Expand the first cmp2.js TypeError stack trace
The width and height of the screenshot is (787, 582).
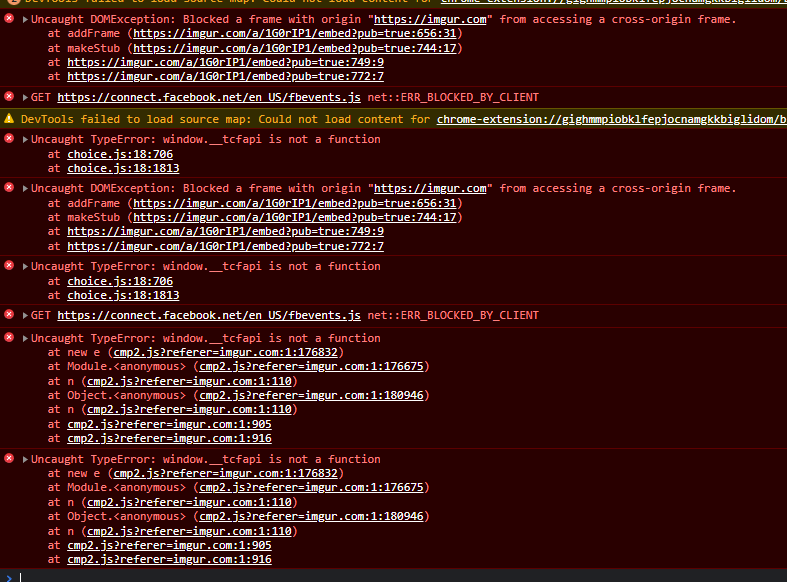(25, 339)
